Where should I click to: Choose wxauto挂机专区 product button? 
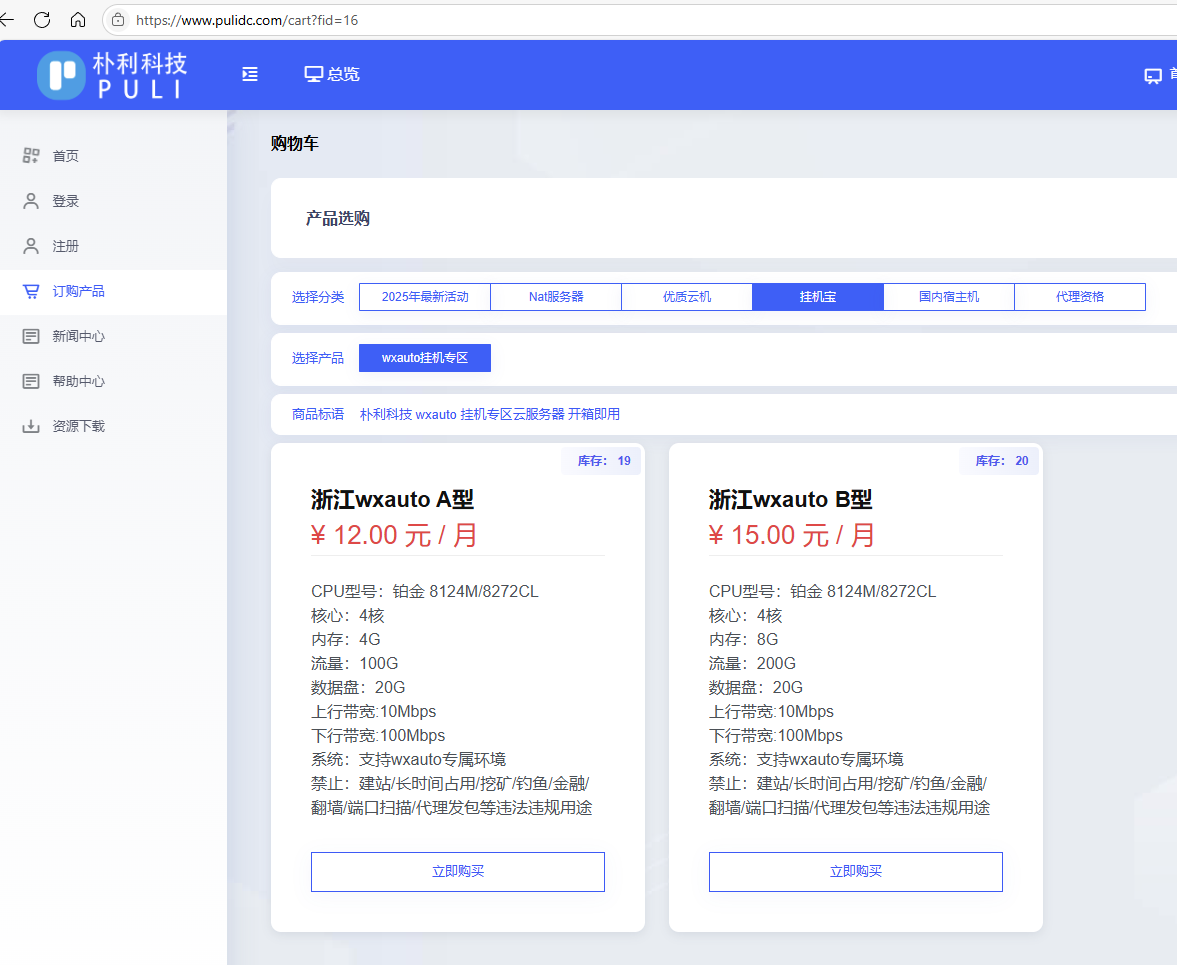[425, 358]
